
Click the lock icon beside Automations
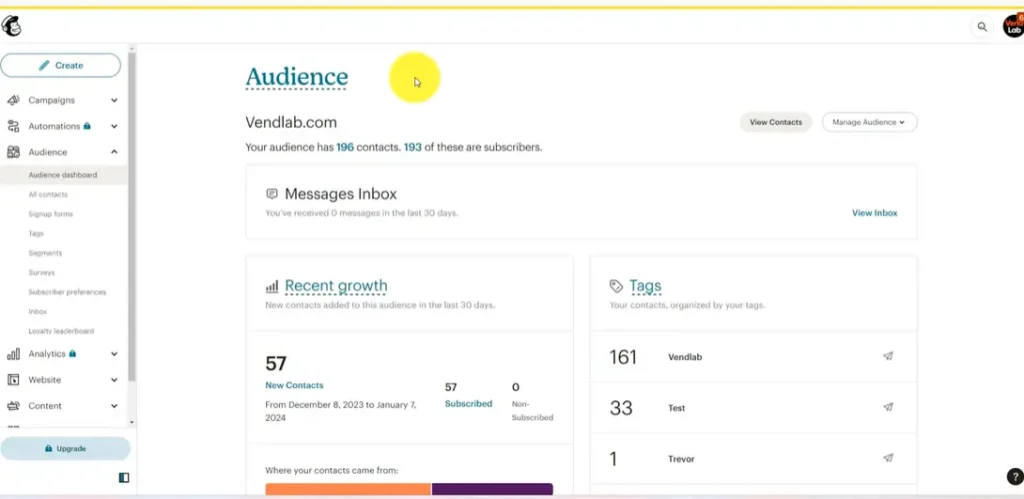(88, 126)
